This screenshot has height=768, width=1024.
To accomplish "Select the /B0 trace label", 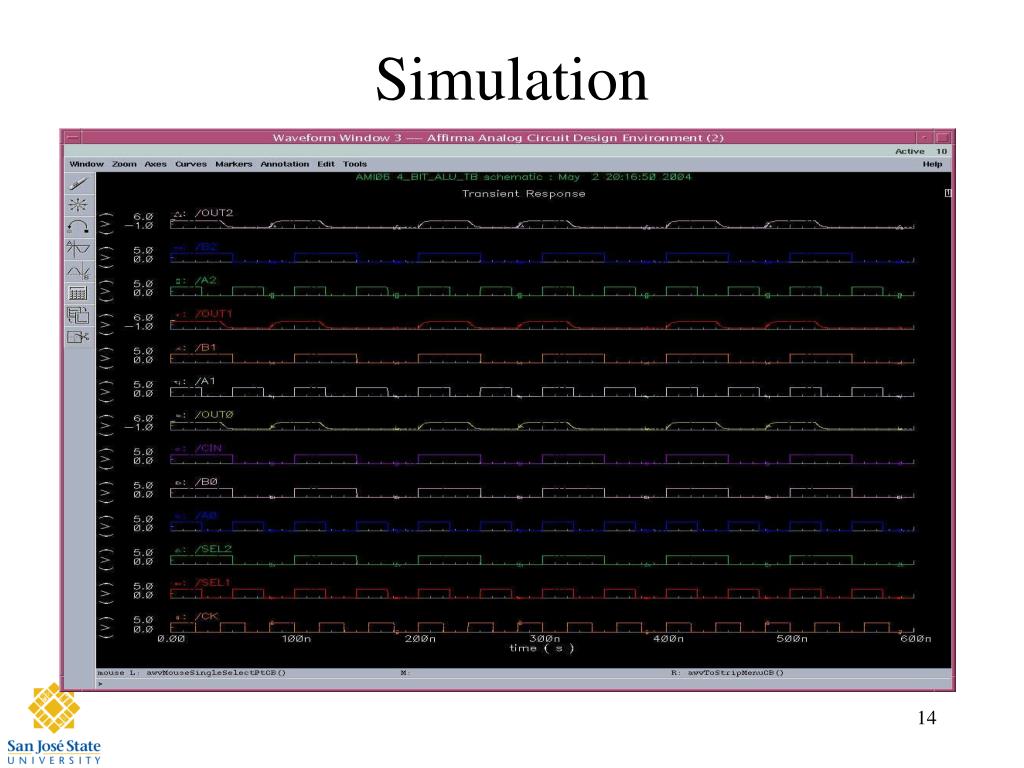I will [x=206, y=482].
